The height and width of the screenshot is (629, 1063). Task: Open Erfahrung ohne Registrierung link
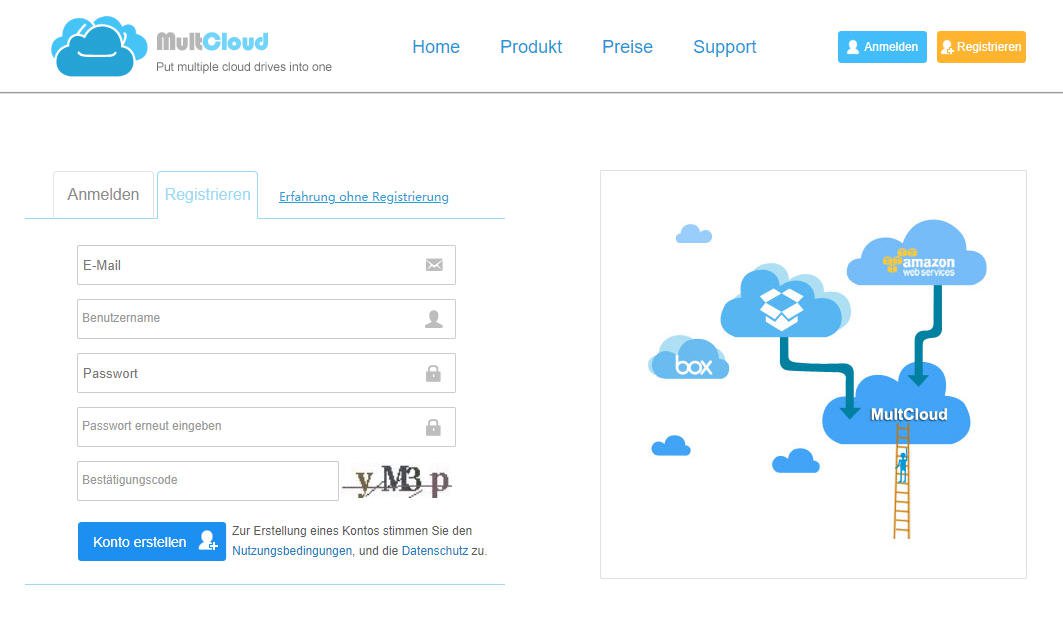[x=363, y=197]
